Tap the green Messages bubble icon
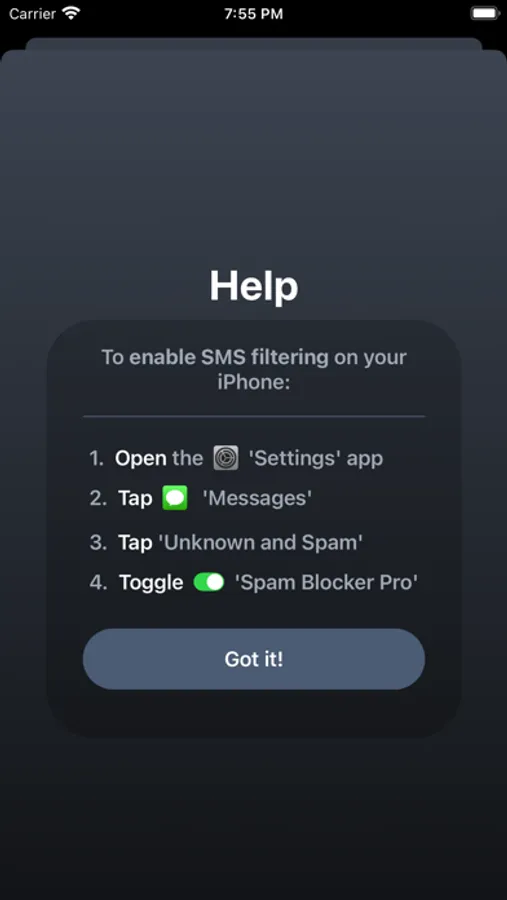Screen dimensions: 507x900 [175, 498]
